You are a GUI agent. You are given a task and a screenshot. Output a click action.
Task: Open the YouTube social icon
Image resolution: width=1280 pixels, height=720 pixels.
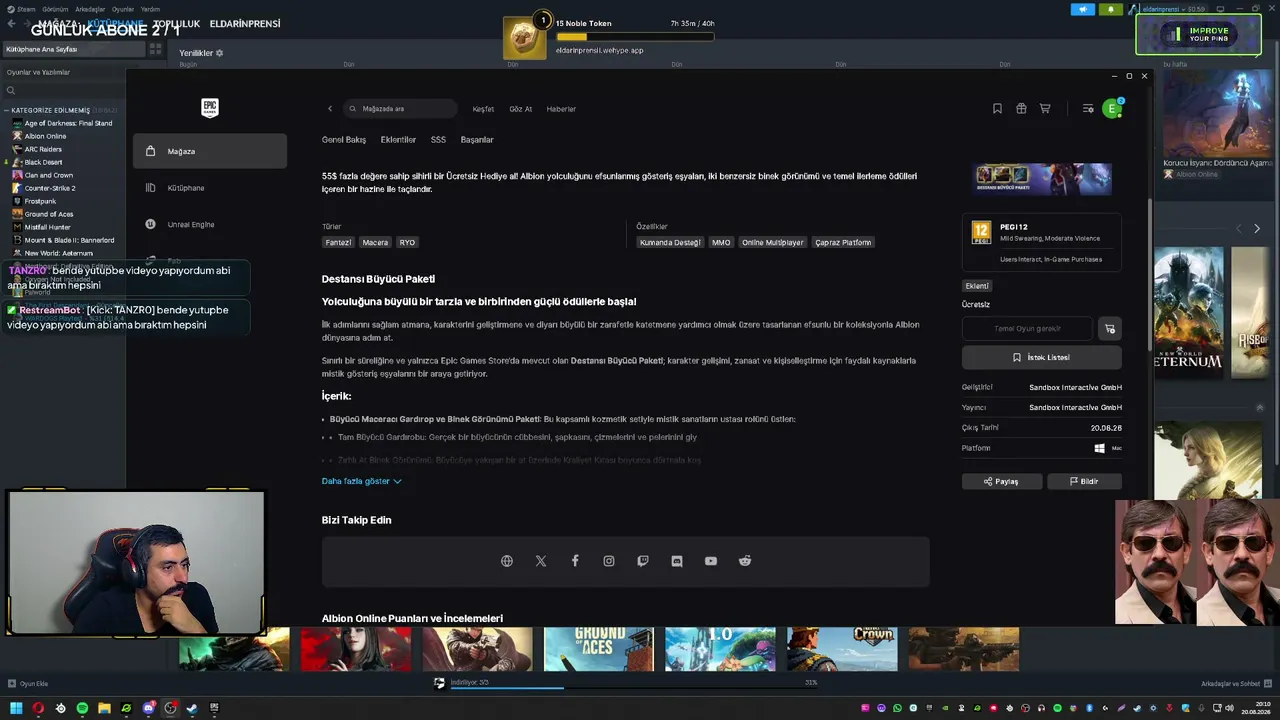[x=711, y=561]
